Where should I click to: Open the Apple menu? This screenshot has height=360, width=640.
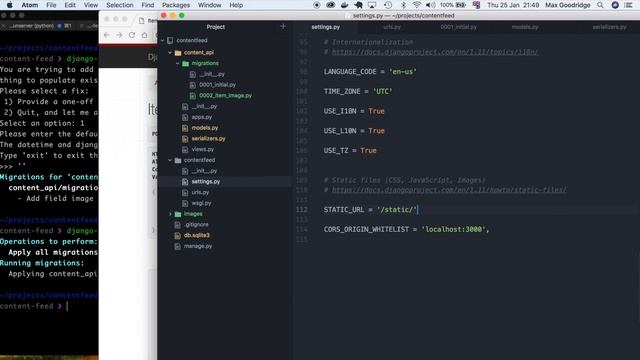(x=10, y=5)
